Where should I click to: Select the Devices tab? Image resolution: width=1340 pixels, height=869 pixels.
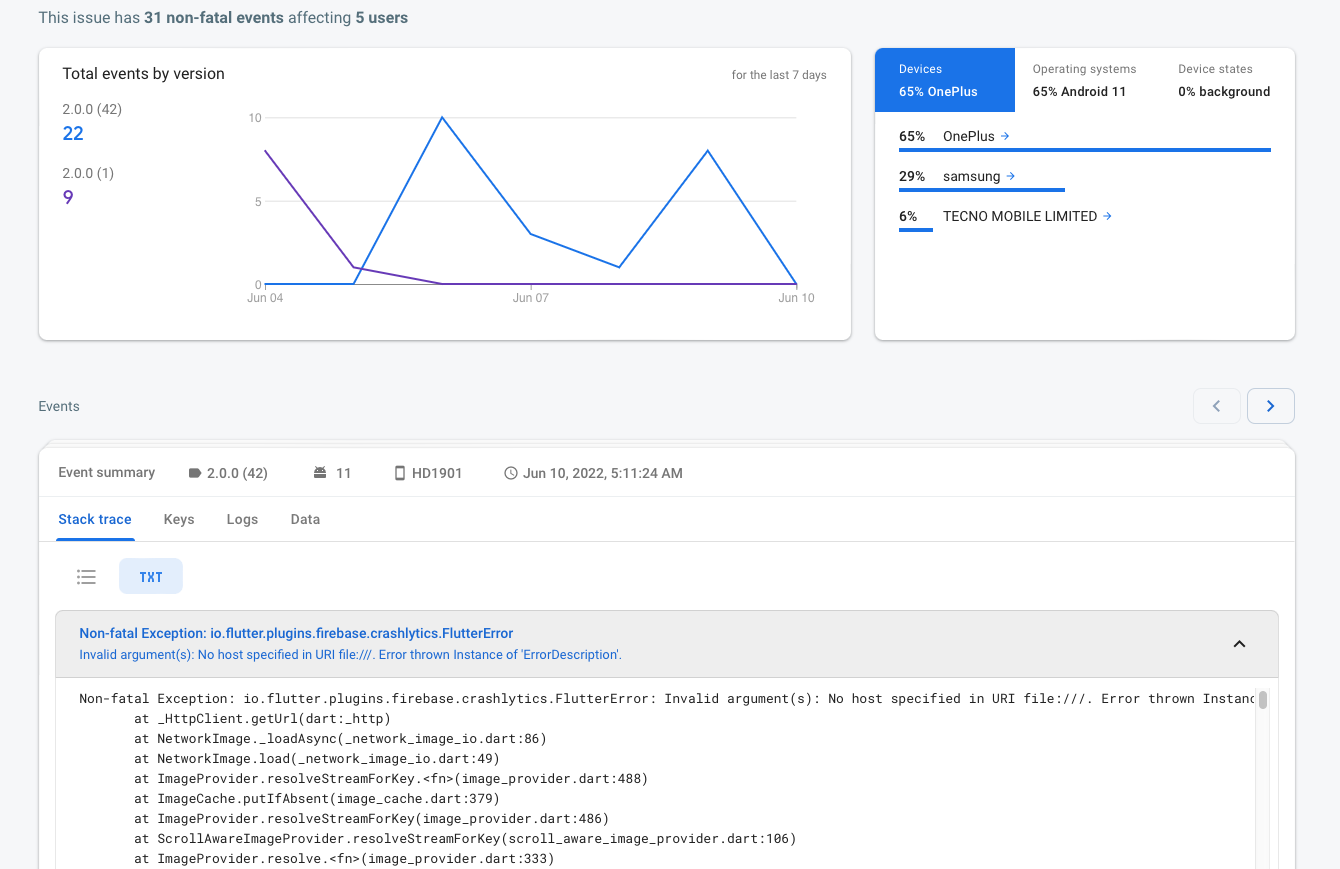click(x=945, y=80)
